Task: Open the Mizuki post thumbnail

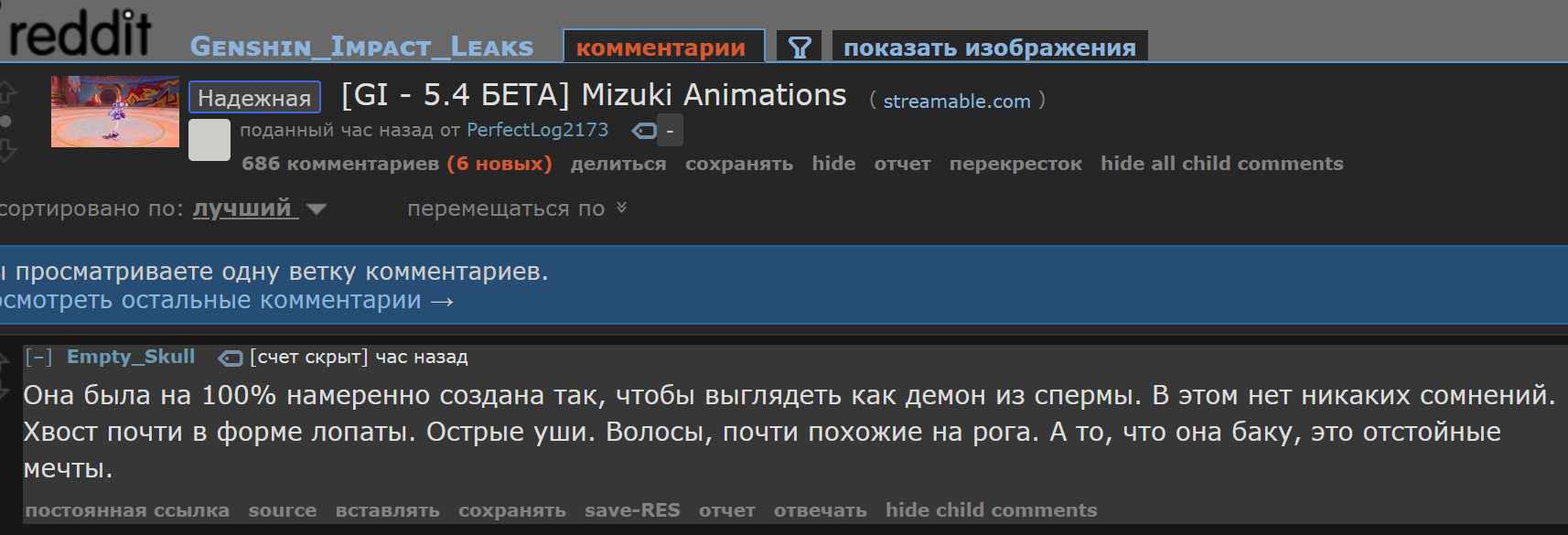Action: (x=115, y=112)
